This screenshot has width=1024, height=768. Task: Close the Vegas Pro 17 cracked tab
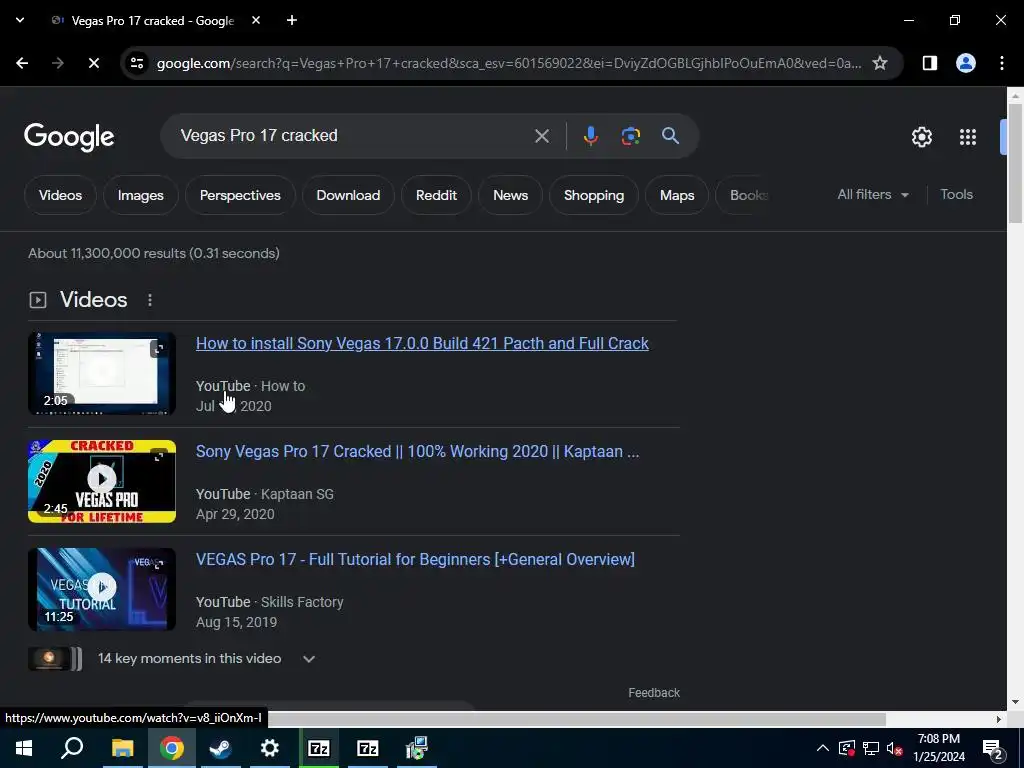pyautogui.click(x=256, y=20)
